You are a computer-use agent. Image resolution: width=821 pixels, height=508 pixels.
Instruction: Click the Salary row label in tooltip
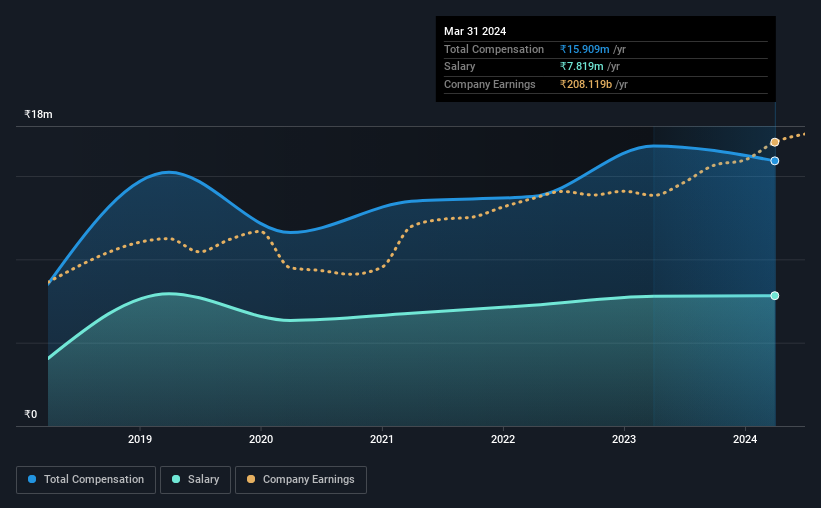[x=460, y=67]
